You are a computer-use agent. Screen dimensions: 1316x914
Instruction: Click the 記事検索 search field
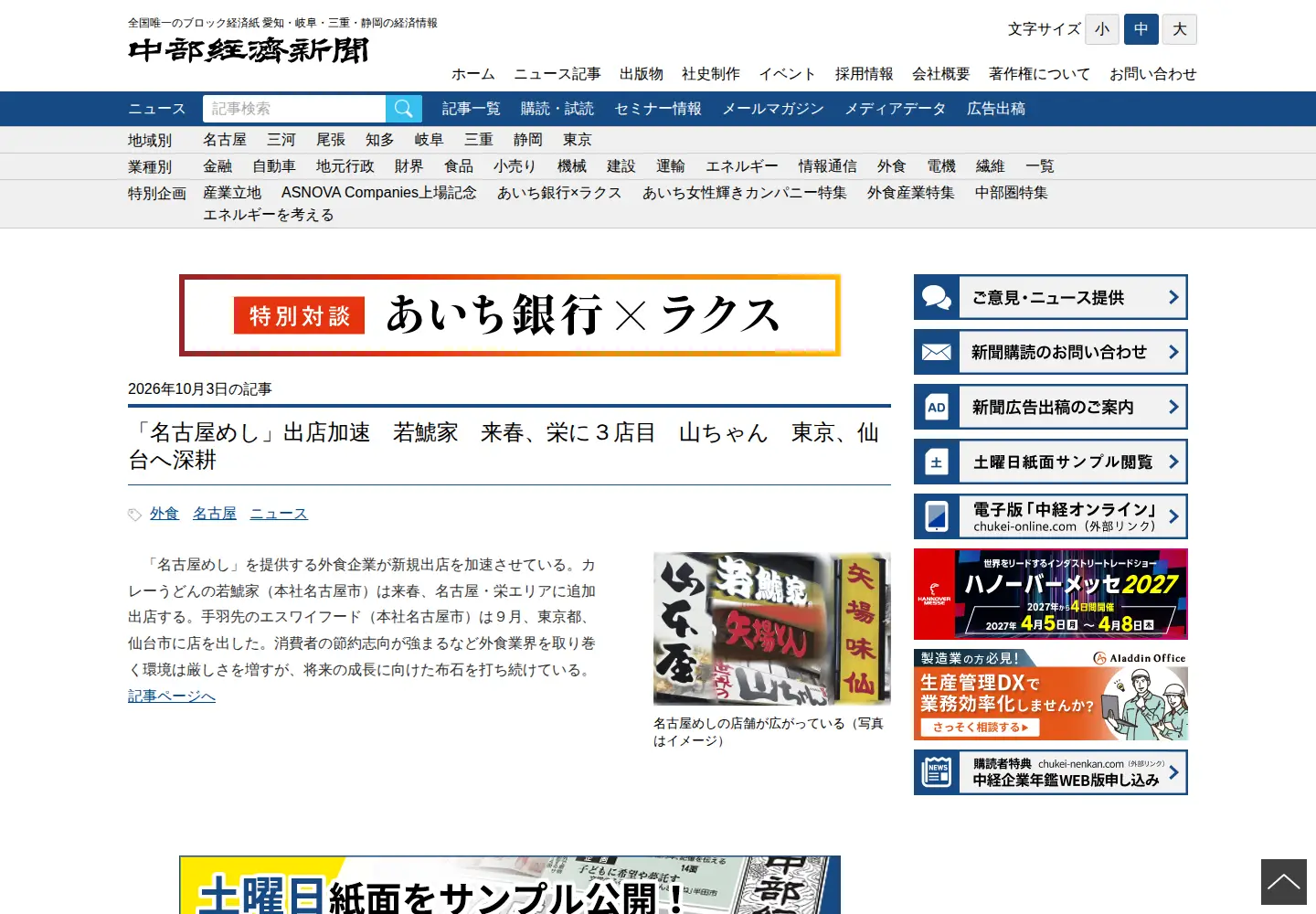(294, 109)
